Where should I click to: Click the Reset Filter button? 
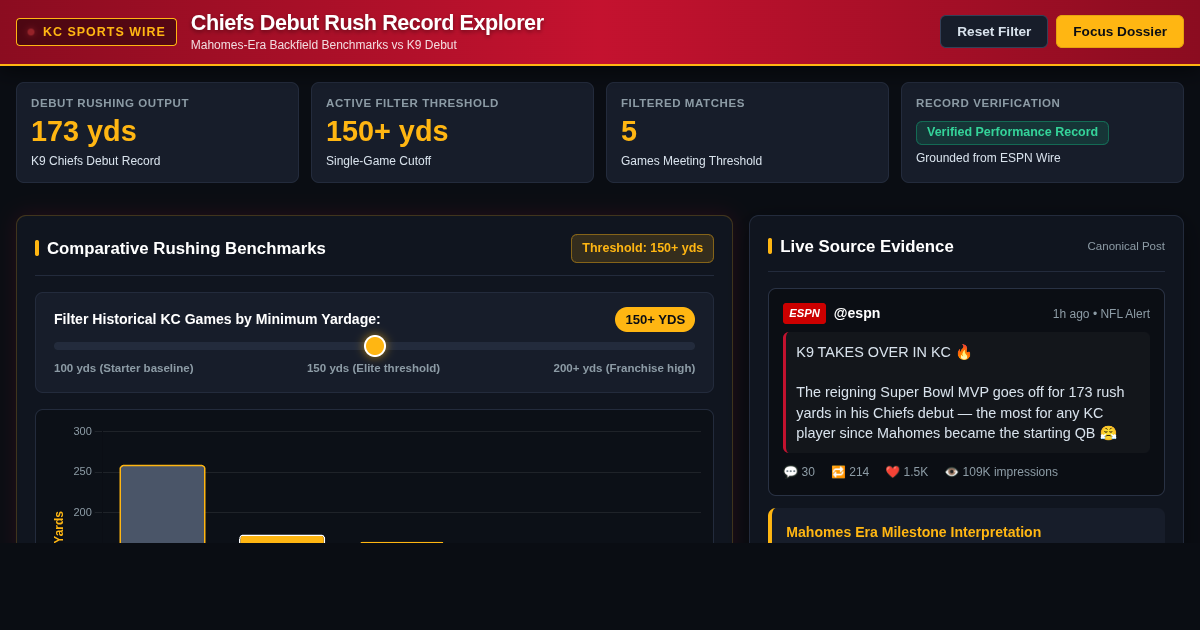click(x=994, y=31)
